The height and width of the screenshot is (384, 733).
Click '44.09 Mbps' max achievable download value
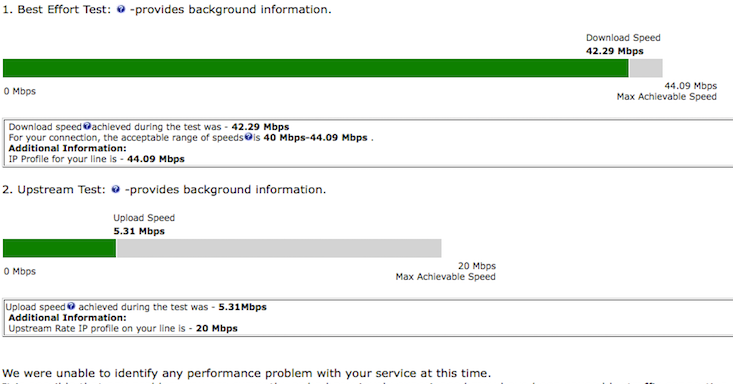tap(690, 86)
